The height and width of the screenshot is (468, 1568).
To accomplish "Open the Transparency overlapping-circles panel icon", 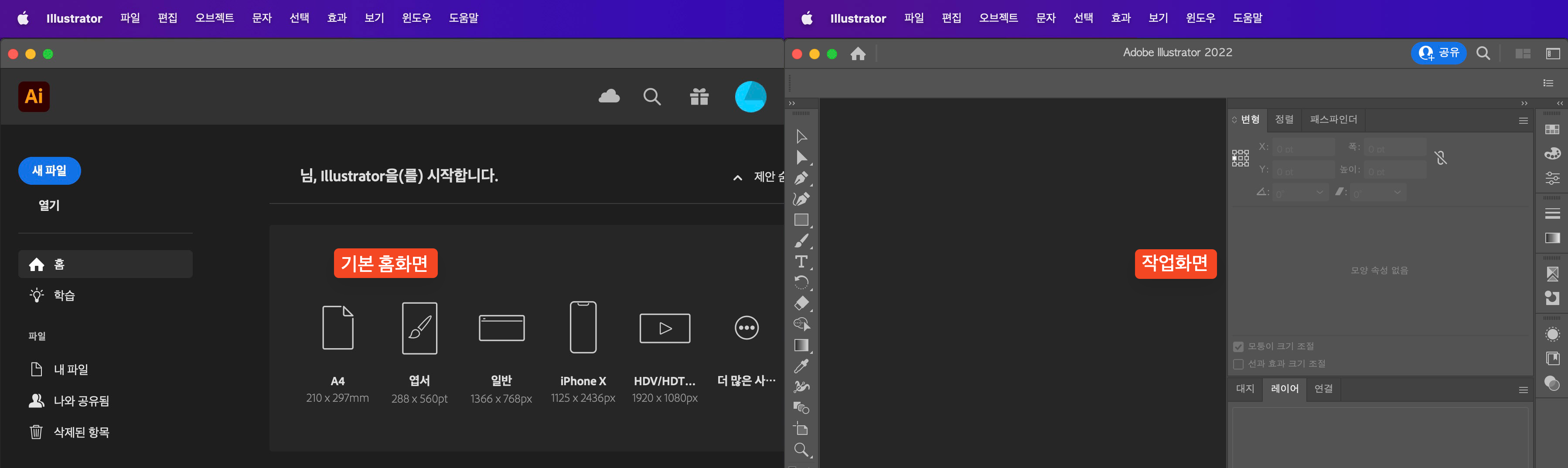I will 1552,383.
